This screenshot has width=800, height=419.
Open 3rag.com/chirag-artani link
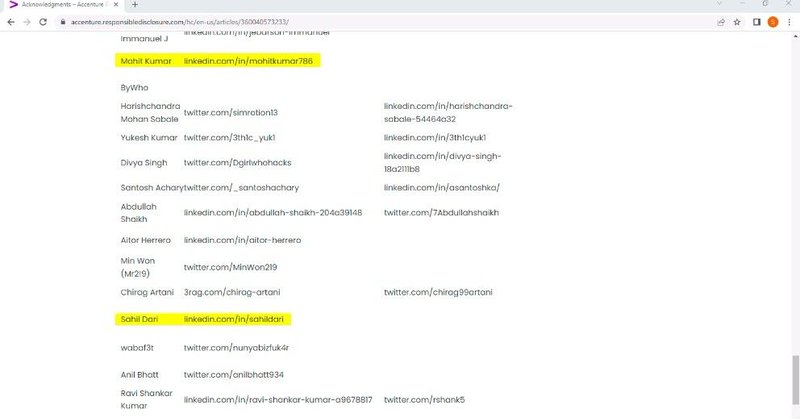click(232, 292)
